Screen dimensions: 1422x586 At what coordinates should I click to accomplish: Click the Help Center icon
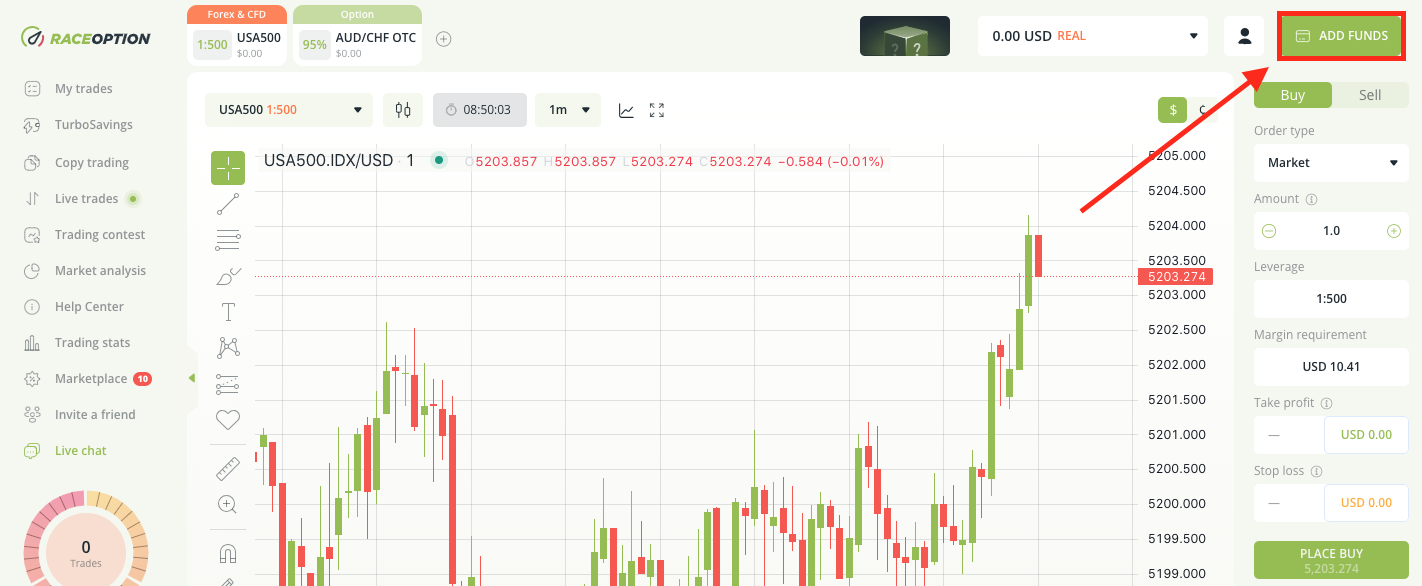click(32, 307)
